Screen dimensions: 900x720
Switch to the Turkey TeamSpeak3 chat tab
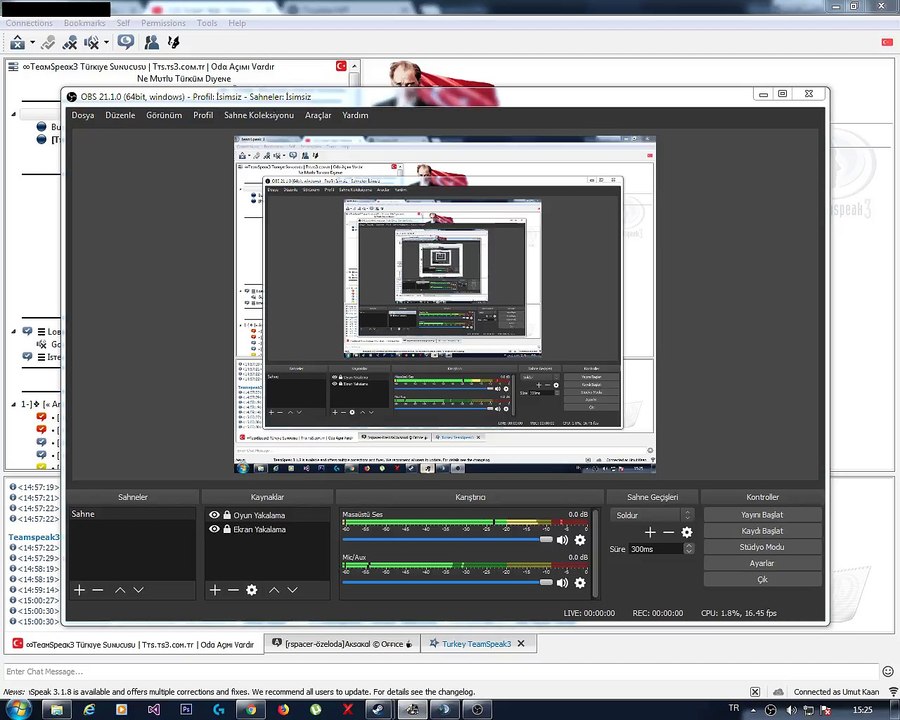pos(476,644)
